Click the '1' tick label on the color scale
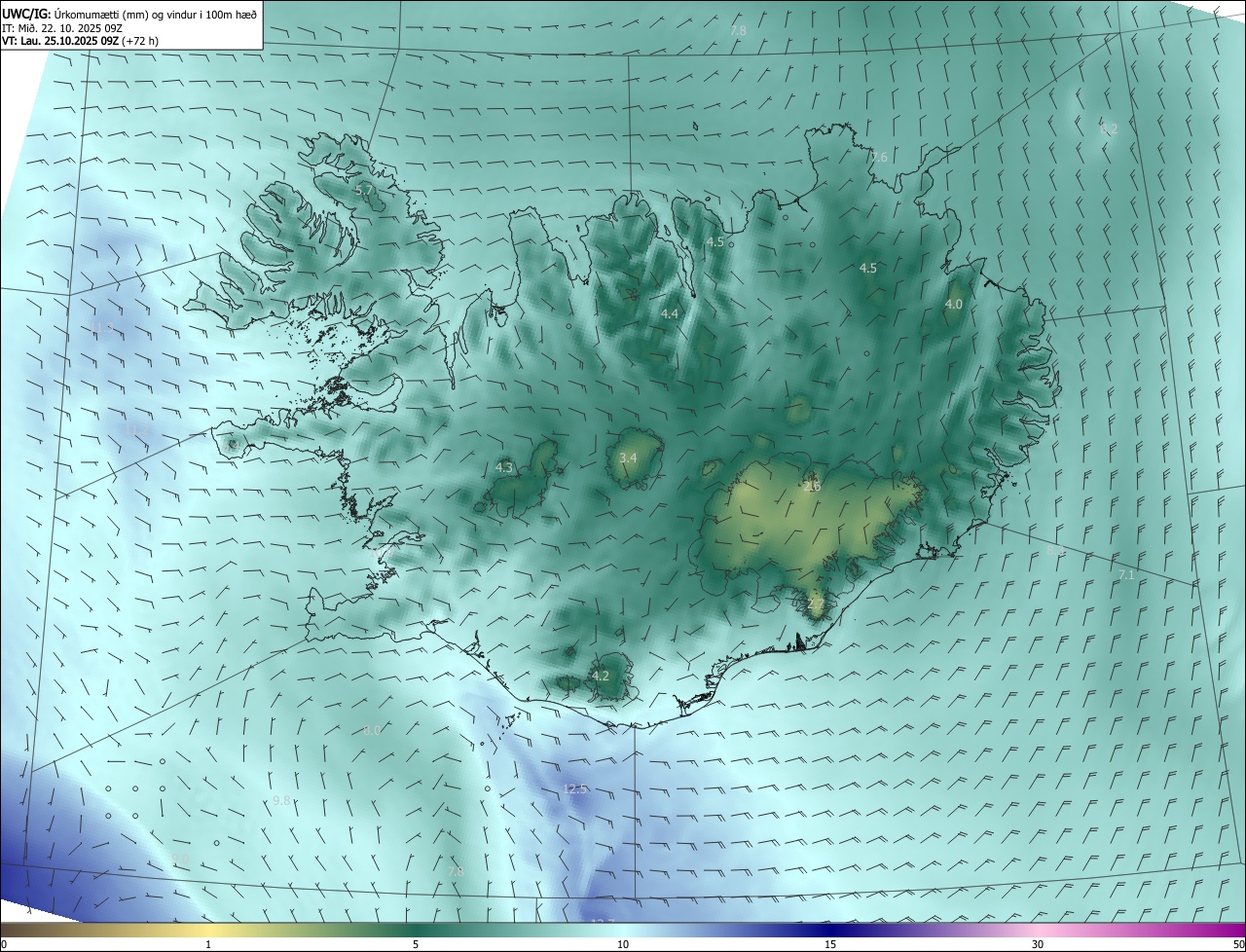The height and width of the screenshot is (952, 1246). (208, 944)
